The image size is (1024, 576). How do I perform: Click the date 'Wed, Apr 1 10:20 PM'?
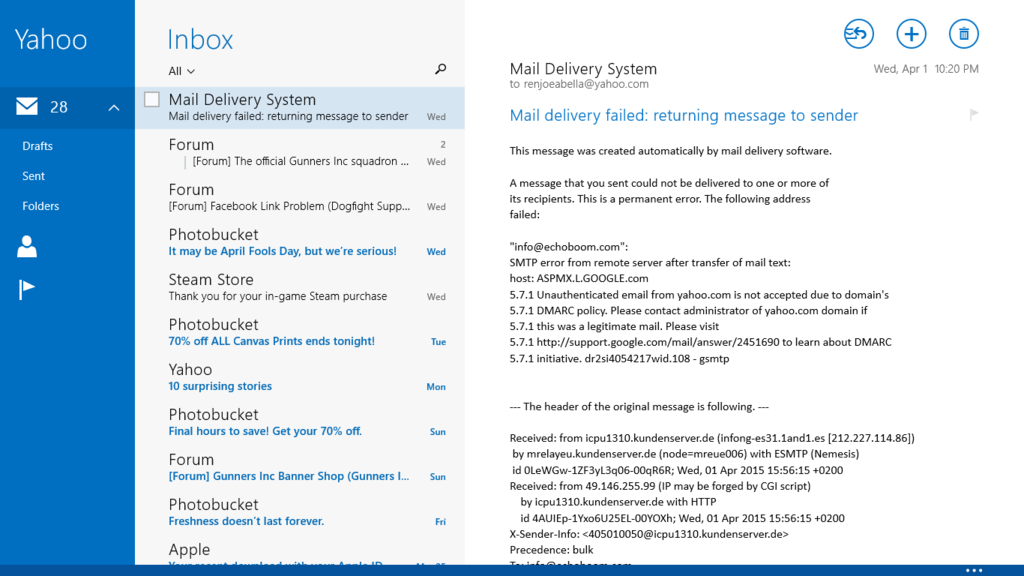pyautogui.click(x=926, y=69)
